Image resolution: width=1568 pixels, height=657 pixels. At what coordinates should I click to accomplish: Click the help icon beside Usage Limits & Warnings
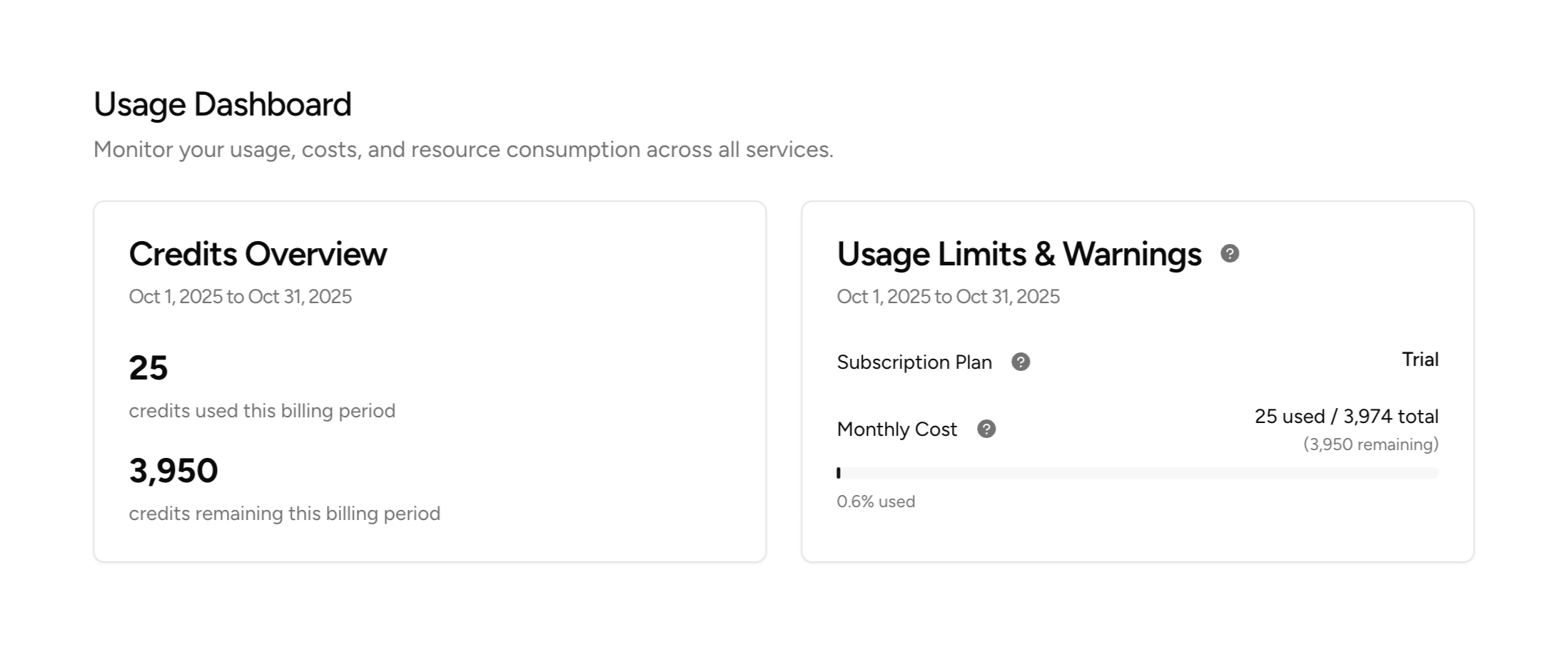pyautogui.click(x=1230, y=253)
